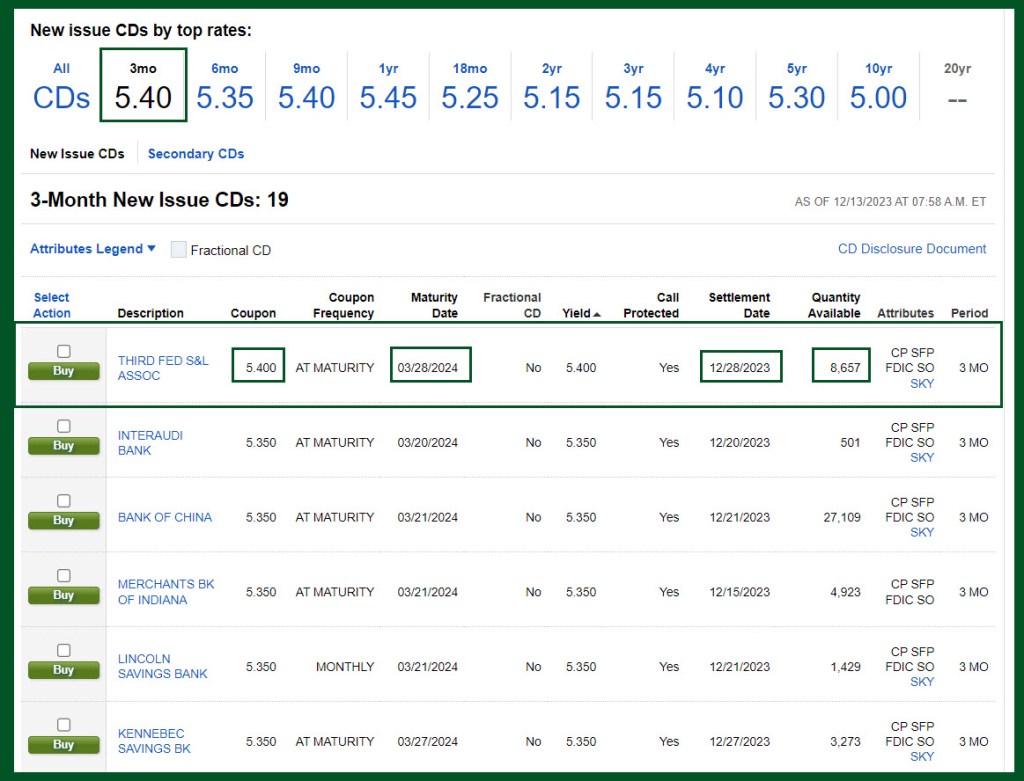This screenshot has height=781, width=1024.
Task: Open the Bank of China CD details
Action: pos(165,517)
